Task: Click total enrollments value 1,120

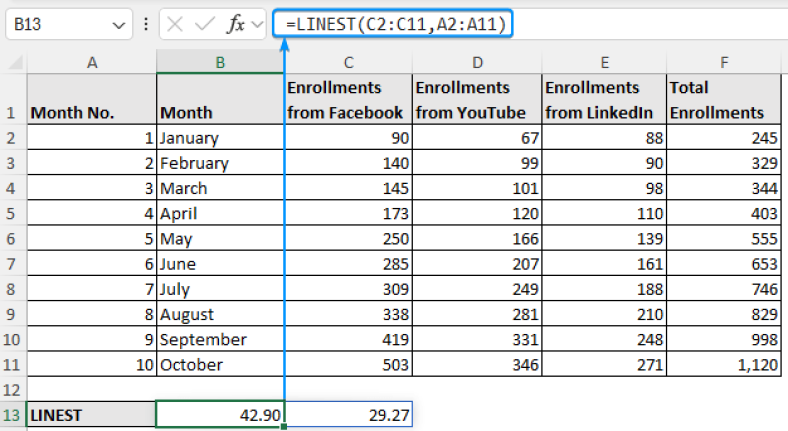Action: pyautogui.click(x=724, y=364)
